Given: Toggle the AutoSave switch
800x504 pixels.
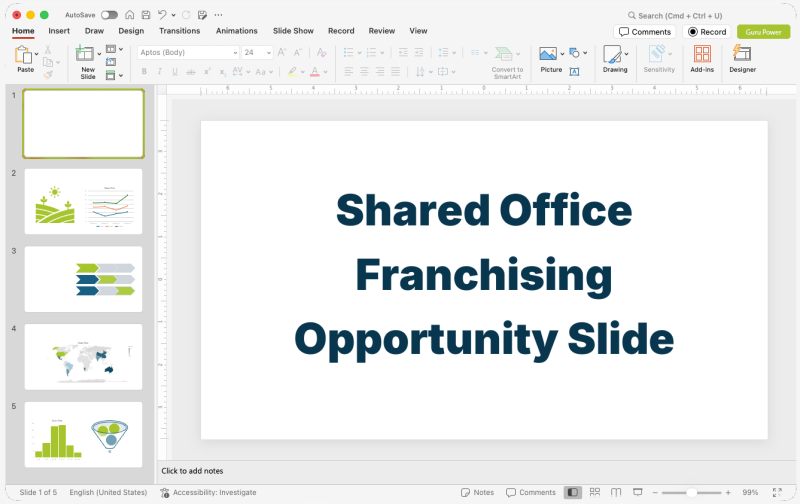Looking at the screenshot, I should click(109, 15).
